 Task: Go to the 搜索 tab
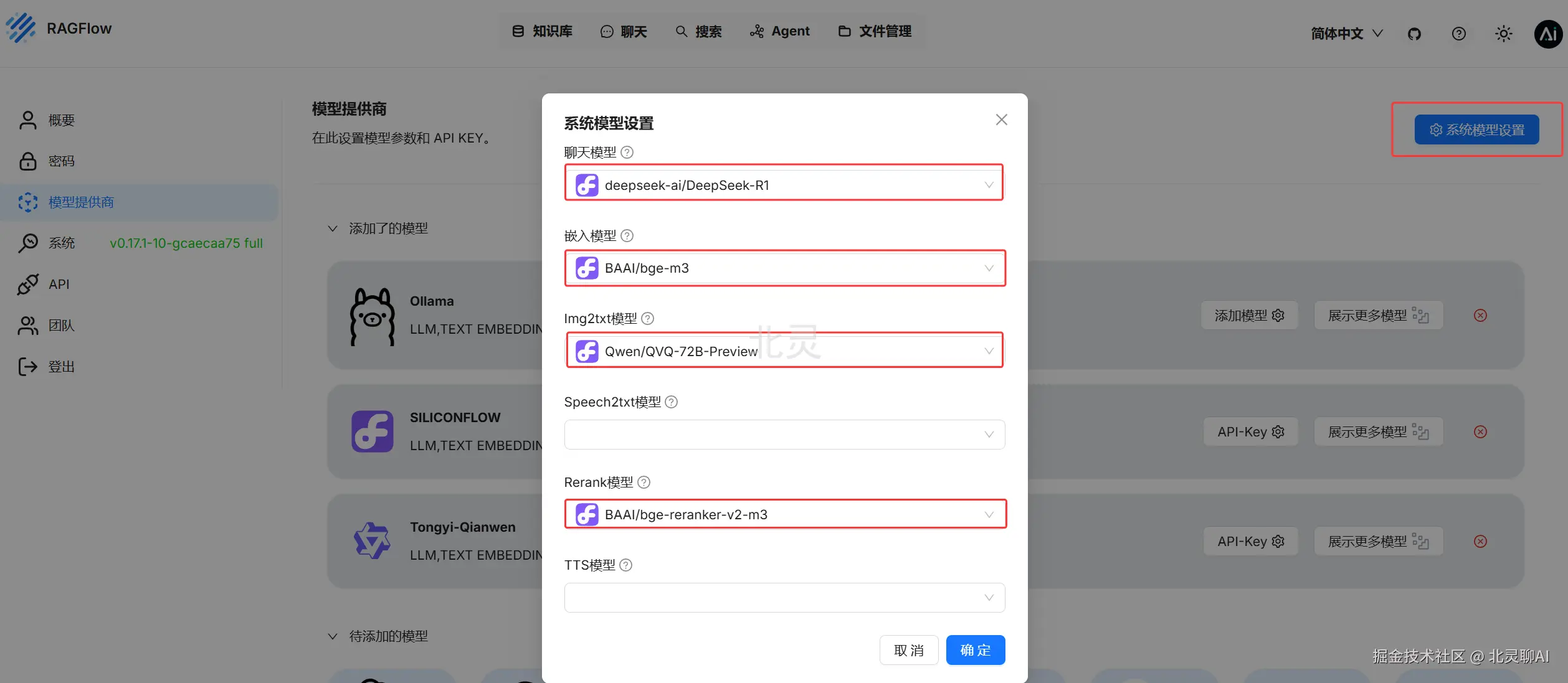point(698,31)
